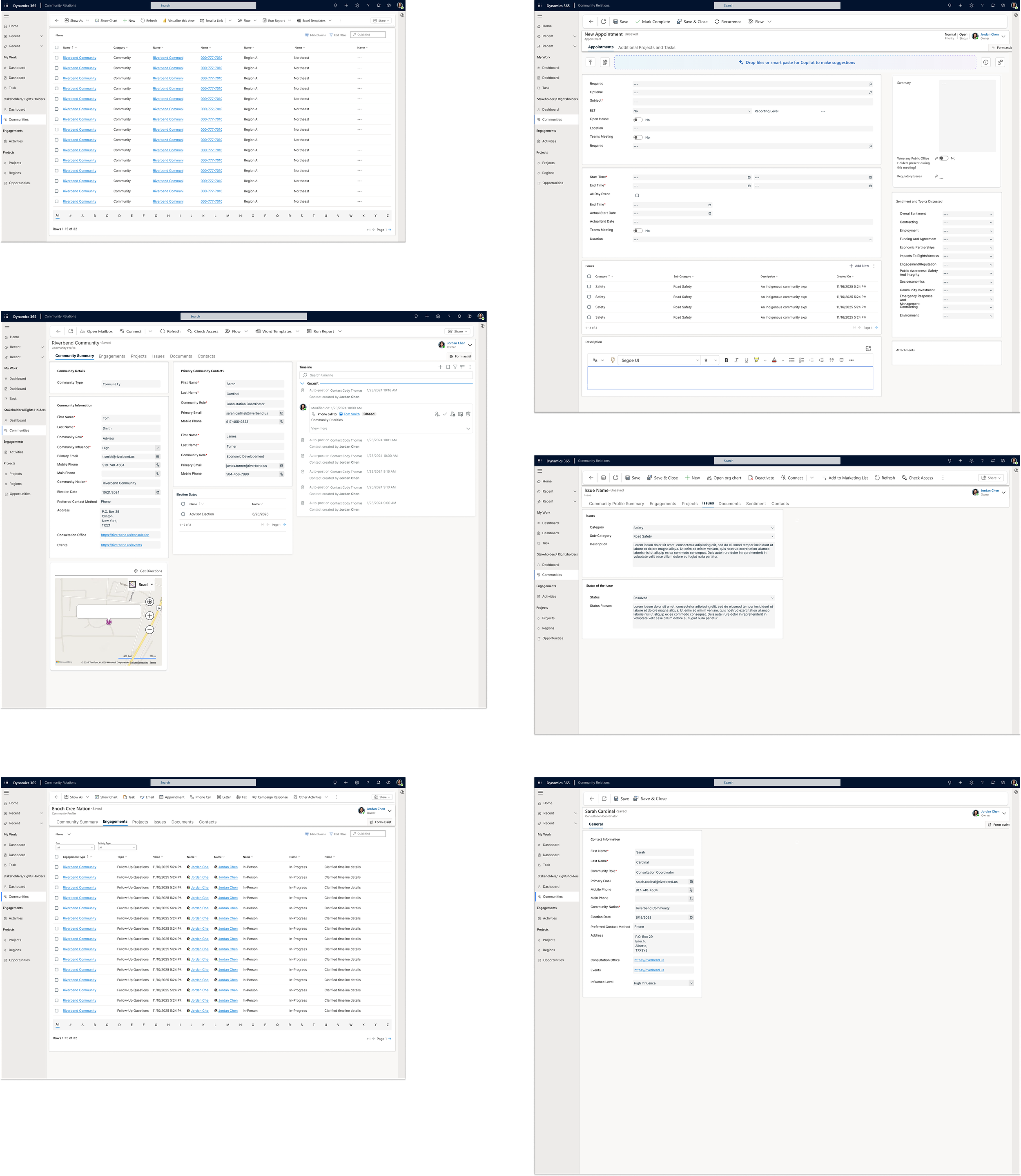Viewport: 1021px width, 1176px height.
Task: Open the Timeline bookmark icon
Action: point(448,367)
